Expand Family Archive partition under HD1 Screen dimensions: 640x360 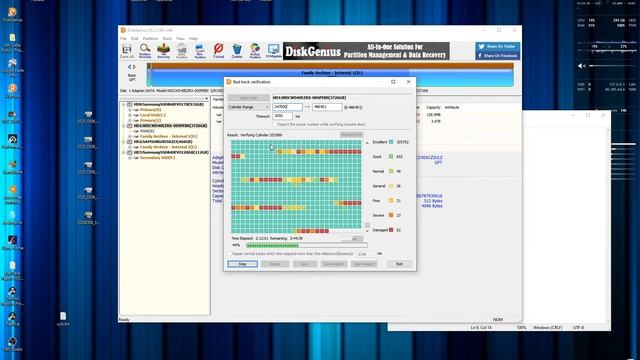point(130,136)
